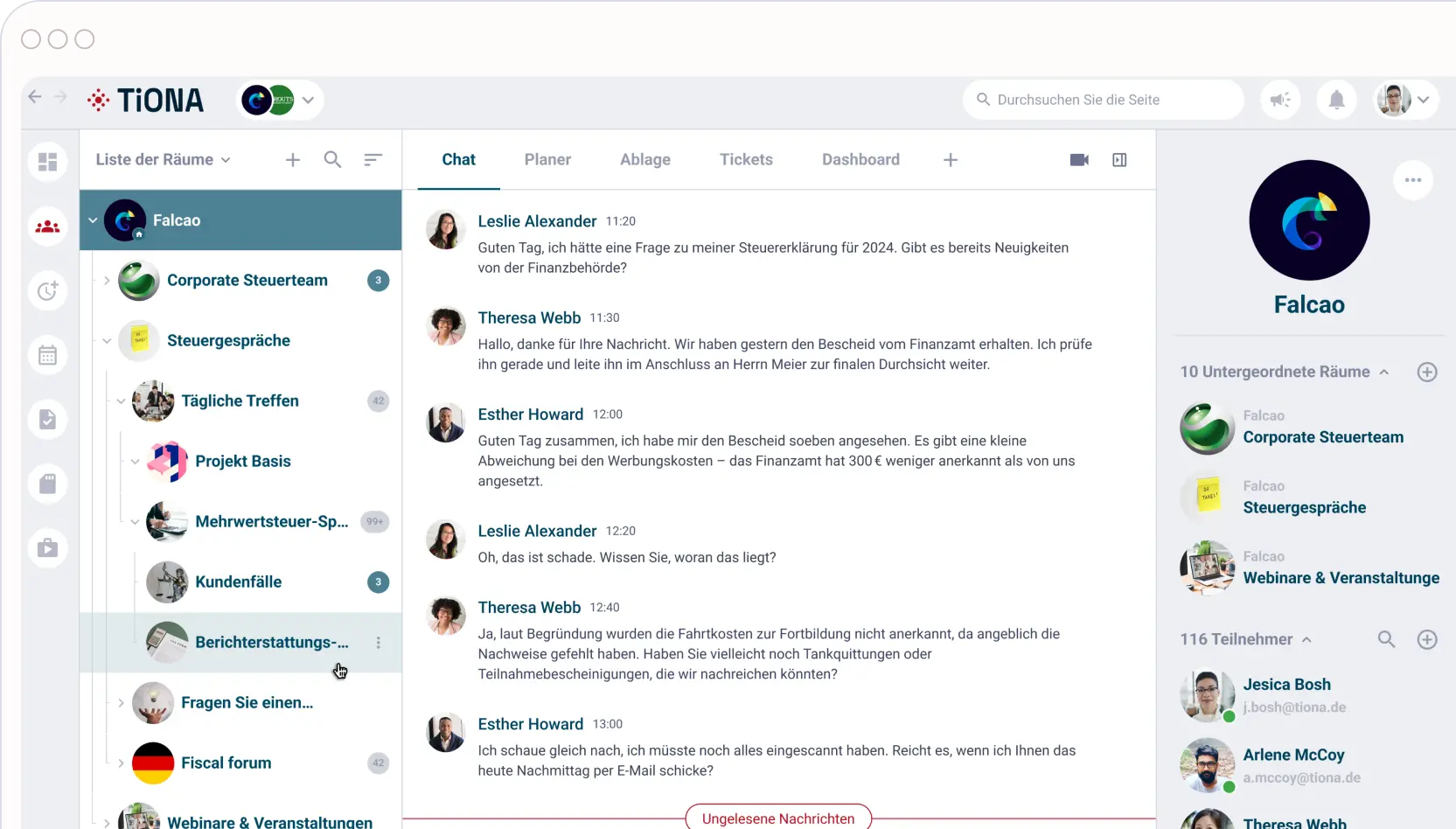
Task: Add a participant with plus circle
Action: click(x=1427, y=639)
